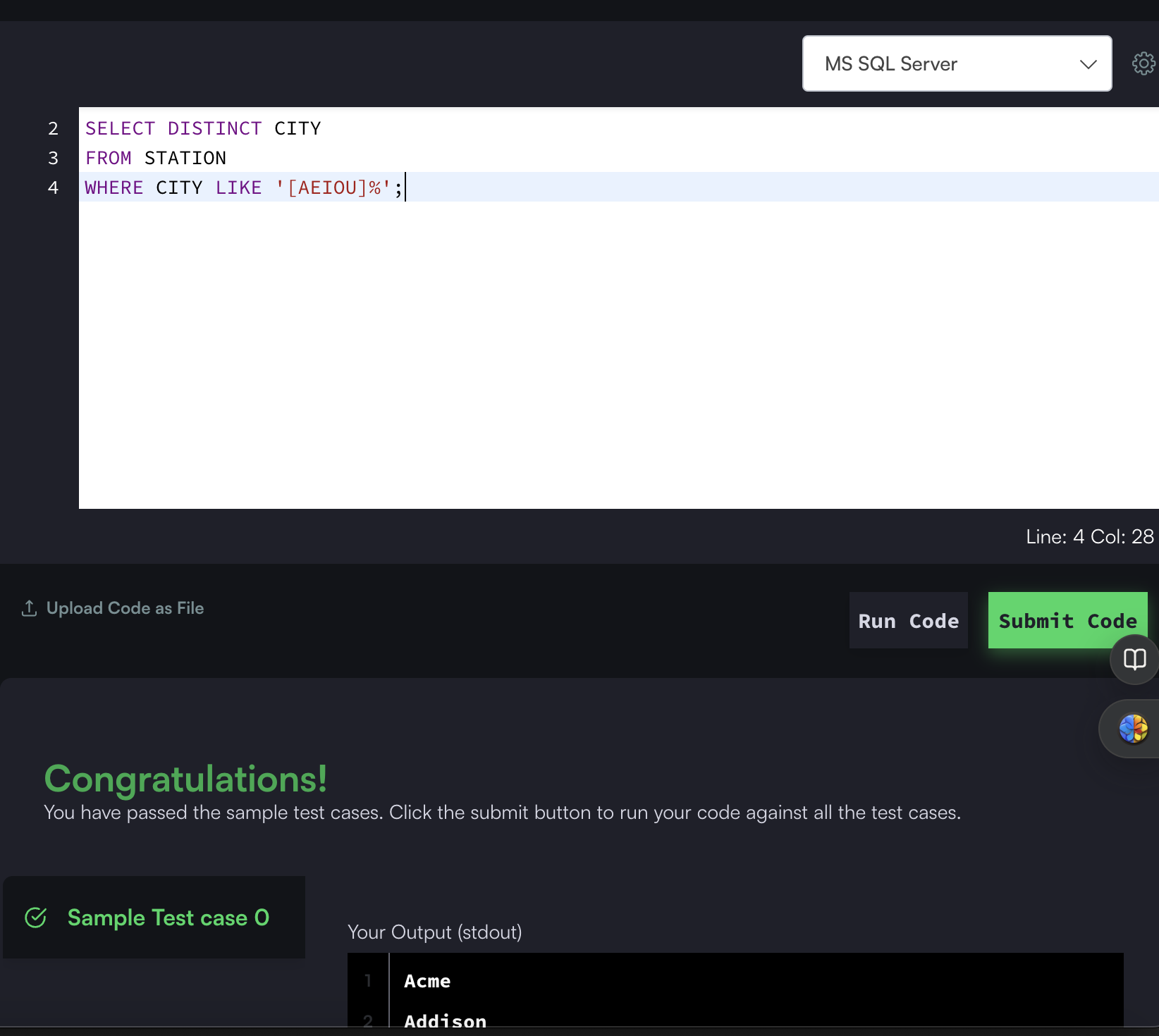Open the MS SQL Server language dropdown
Viewport: 1159px width, 1036px height.
point(957,63)
